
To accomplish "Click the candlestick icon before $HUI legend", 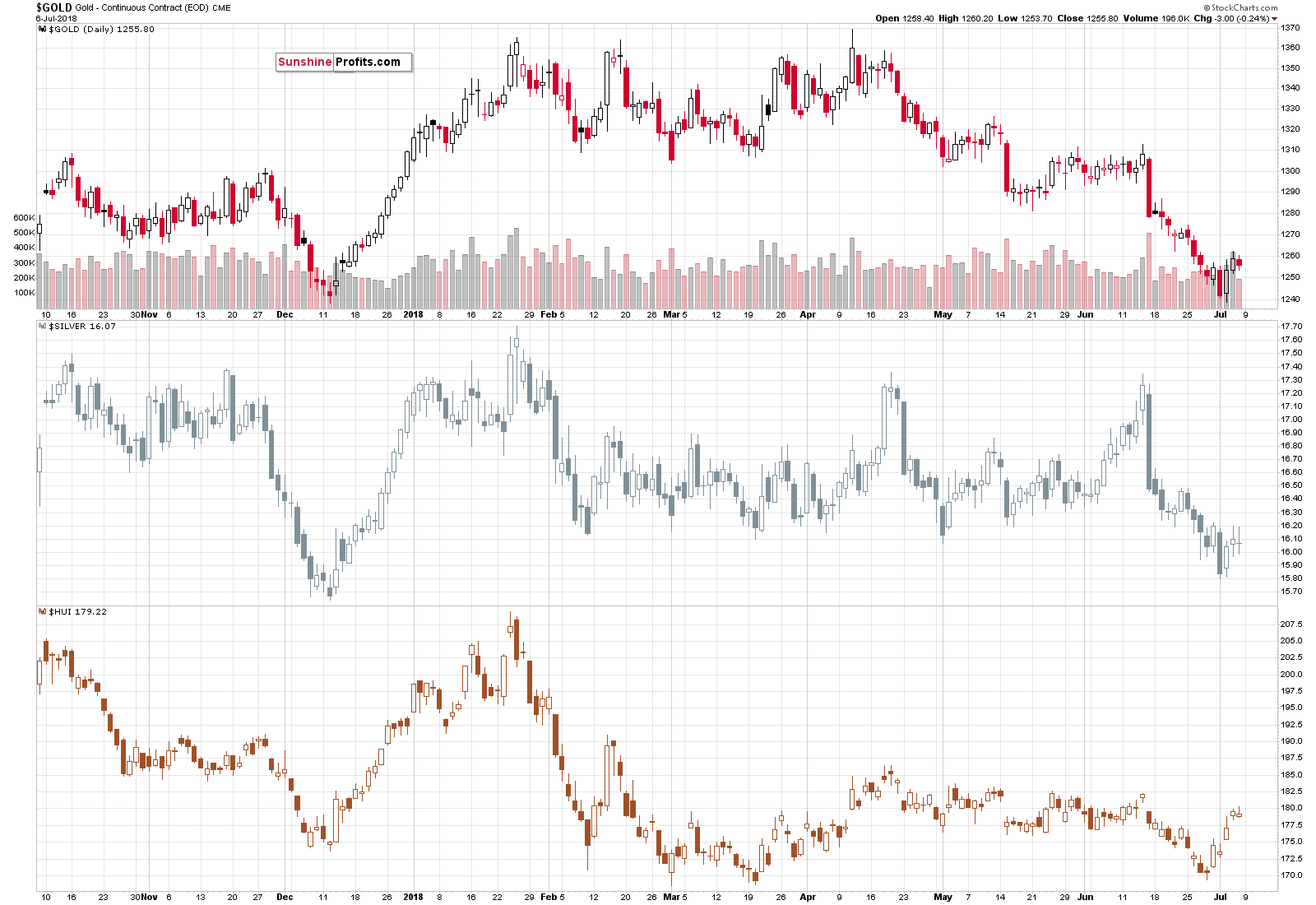I will coord(42,611).
